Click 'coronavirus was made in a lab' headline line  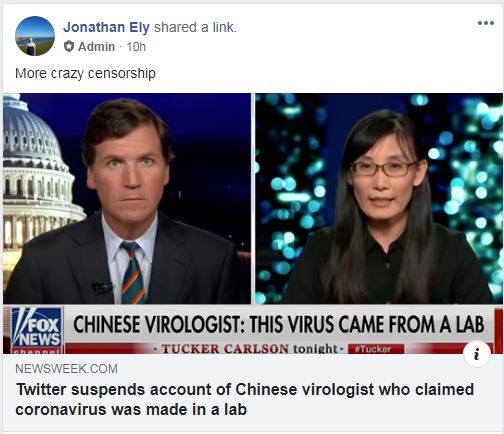131,409
